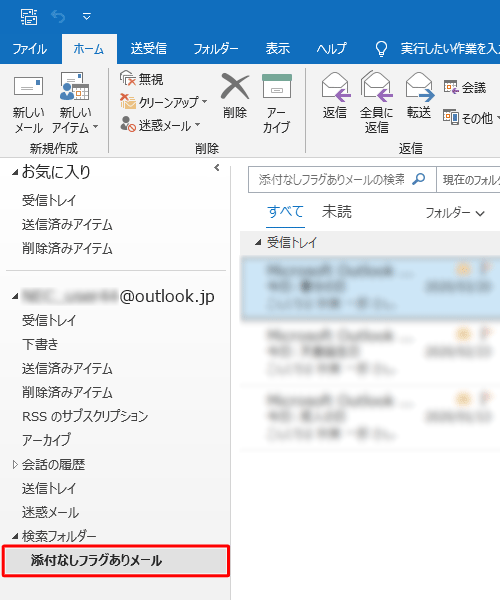Open the 下書き drafts folder

40,344
